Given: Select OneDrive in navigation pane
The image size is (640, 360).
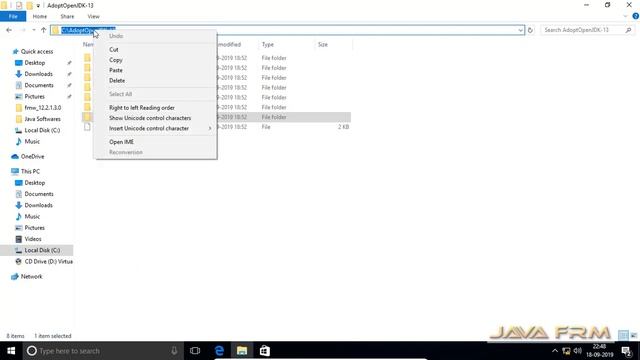Looking at the screenshot, I should (32, 156).
